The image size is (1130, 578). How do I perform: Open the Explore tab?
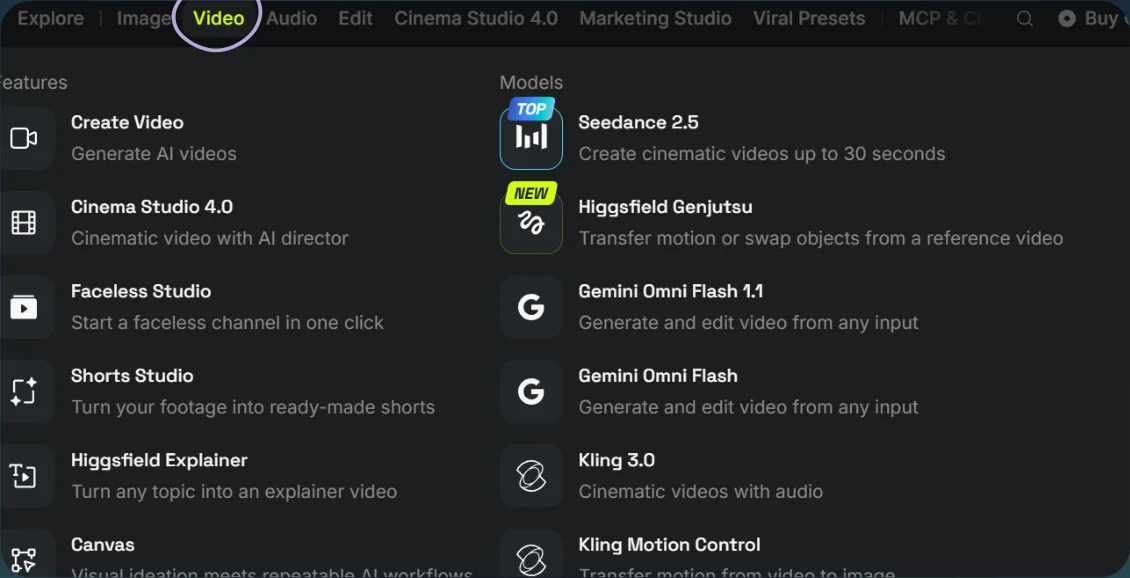[50, 18]
